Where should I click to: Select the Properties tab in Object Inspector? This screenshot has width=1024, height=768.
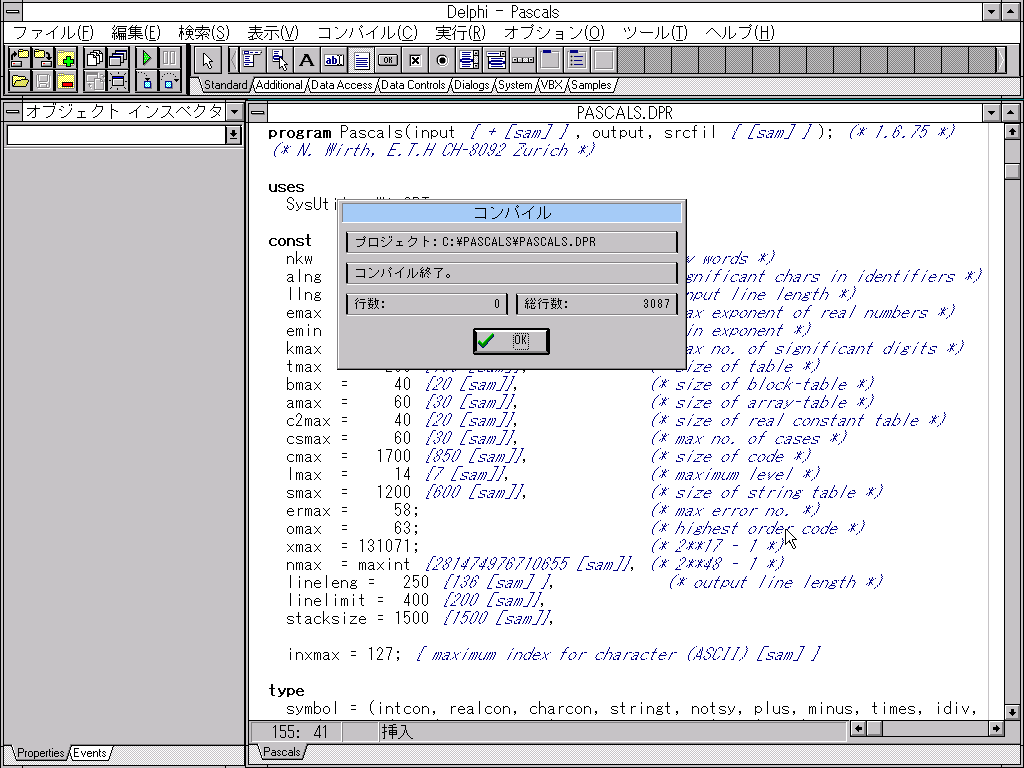point(40,753)
